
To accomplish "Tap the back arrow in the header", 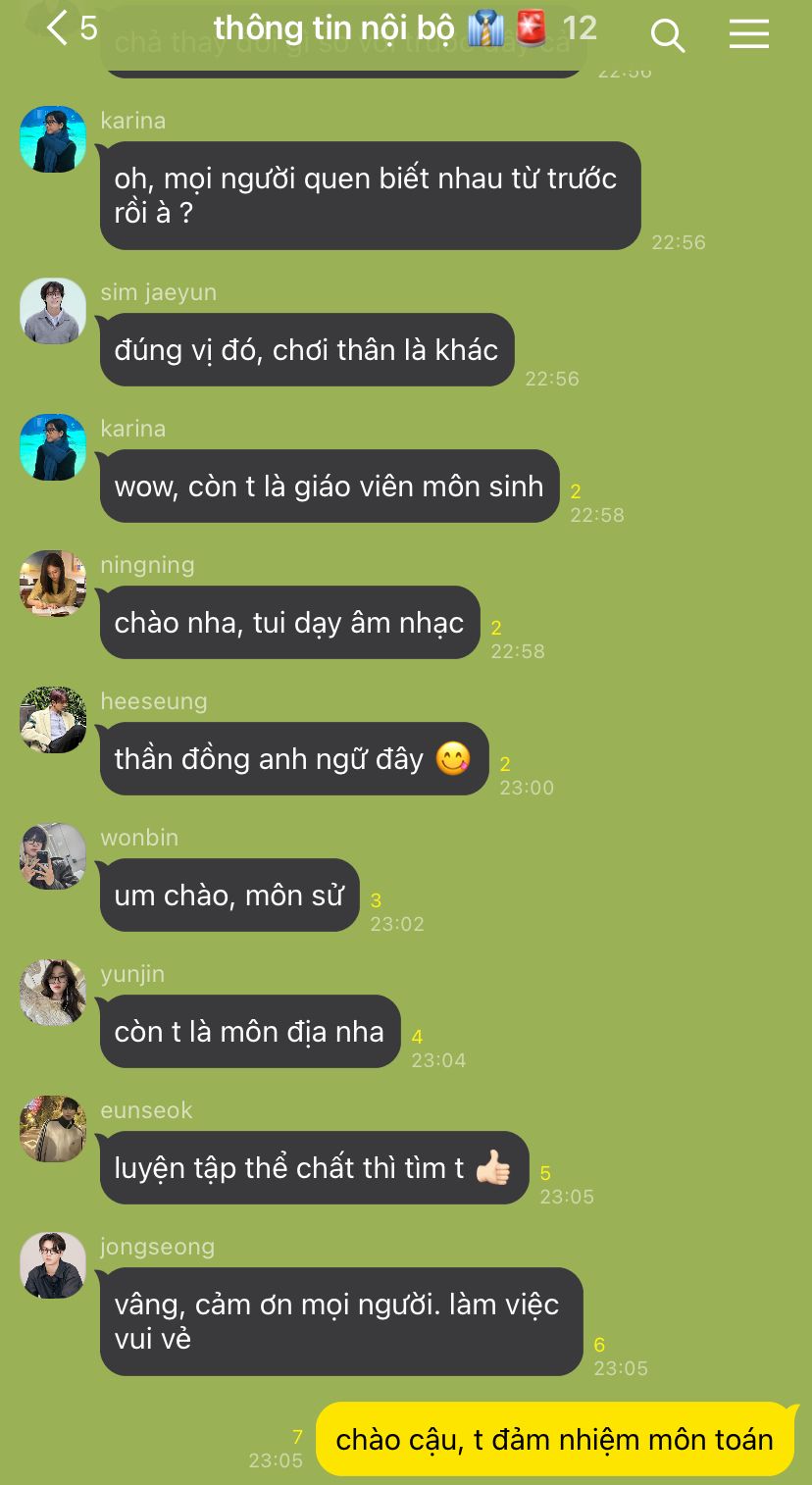I will pos(57,28).
